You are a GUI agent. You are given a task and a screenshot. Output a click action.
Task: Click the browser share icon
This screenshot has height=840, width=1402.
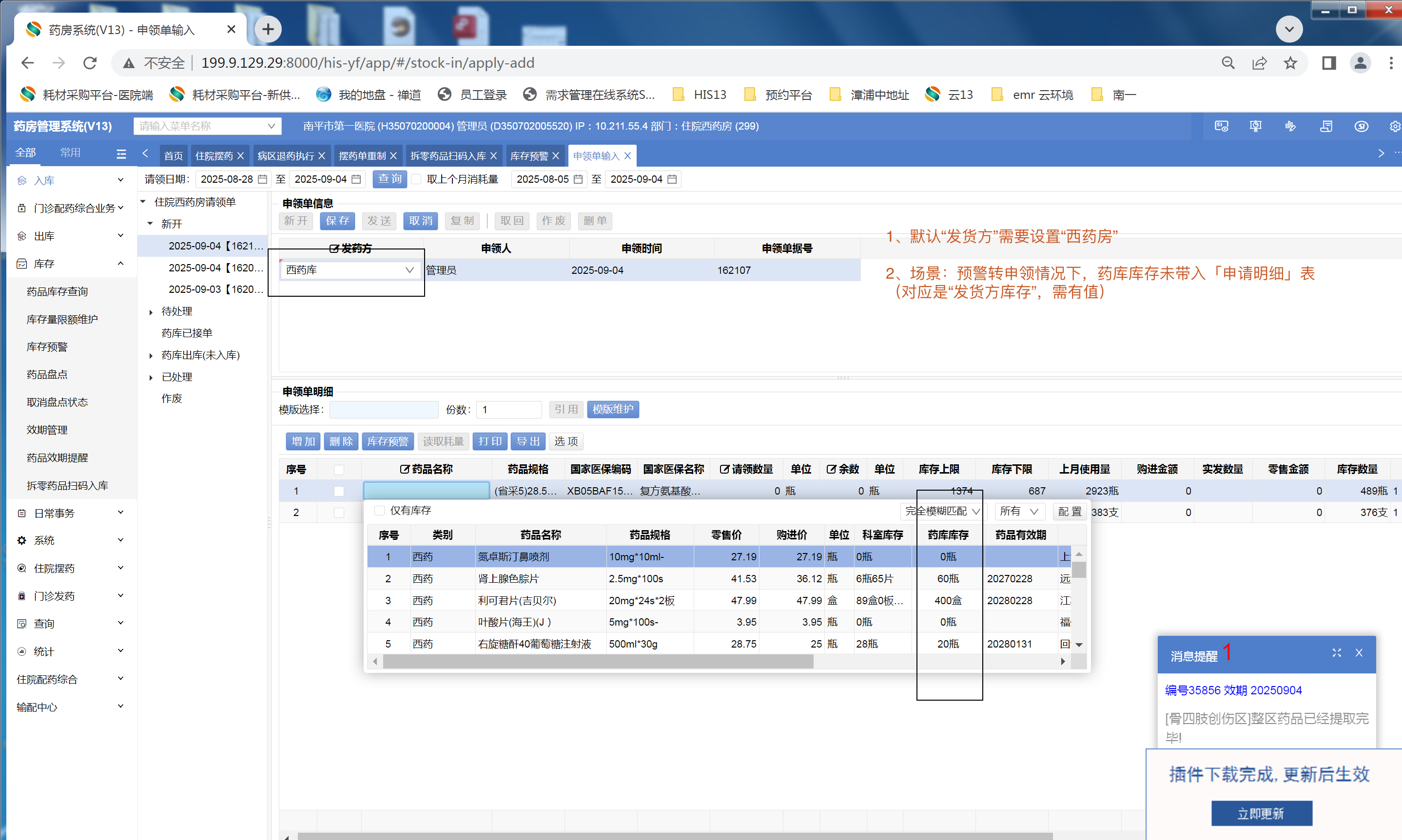(x=1259, y=63)
